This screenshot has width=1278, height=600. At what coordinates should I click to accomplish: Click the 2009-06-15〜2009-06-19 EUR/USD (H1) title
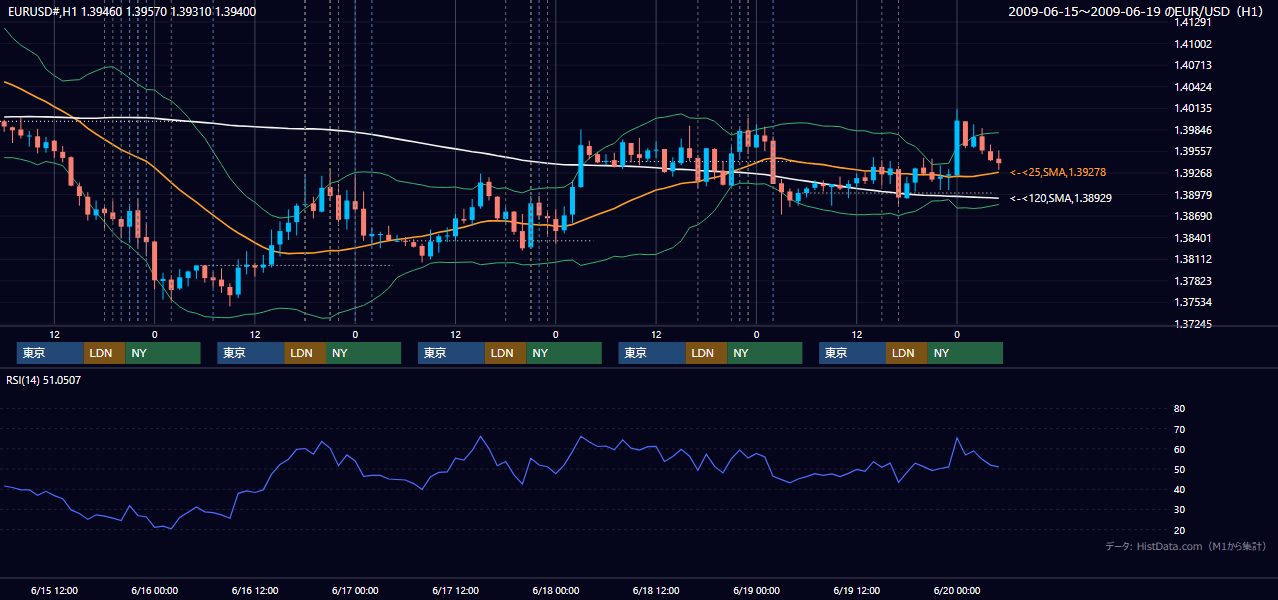[1138, 11]
